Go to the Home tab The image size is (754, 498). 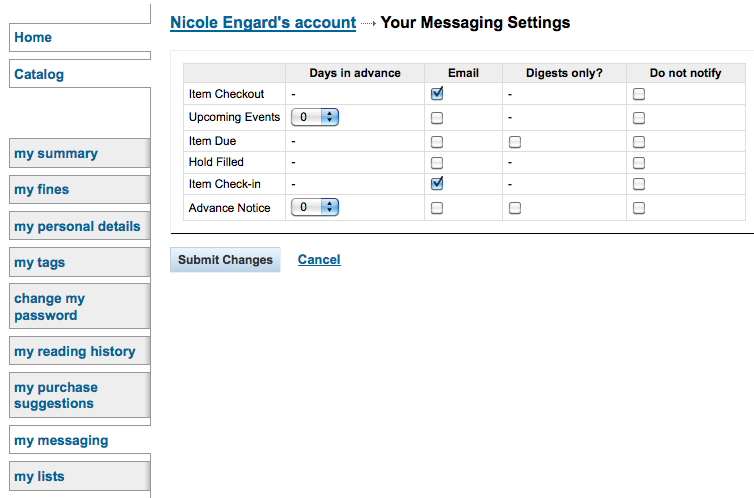tap(80, 37)
